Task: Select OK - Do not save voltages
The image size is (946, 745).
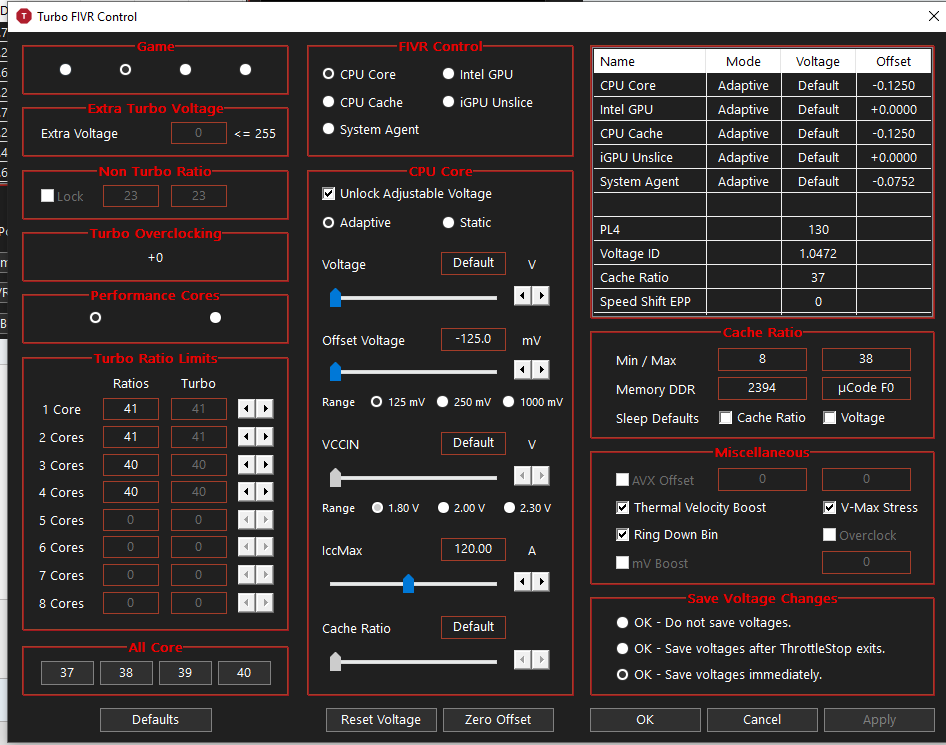Action: click(703, 623)
